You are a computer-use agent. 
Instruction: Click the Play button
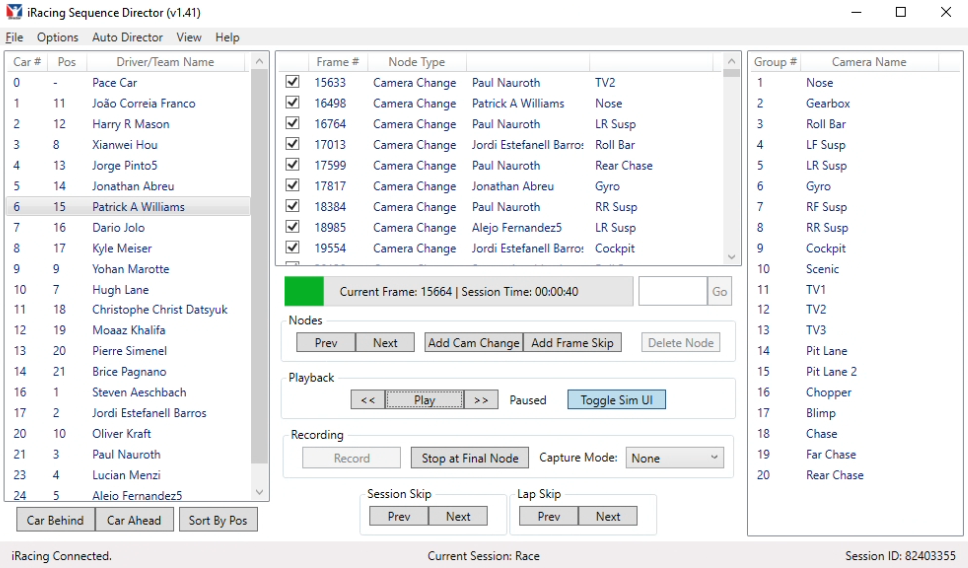[x=425, y=399]
